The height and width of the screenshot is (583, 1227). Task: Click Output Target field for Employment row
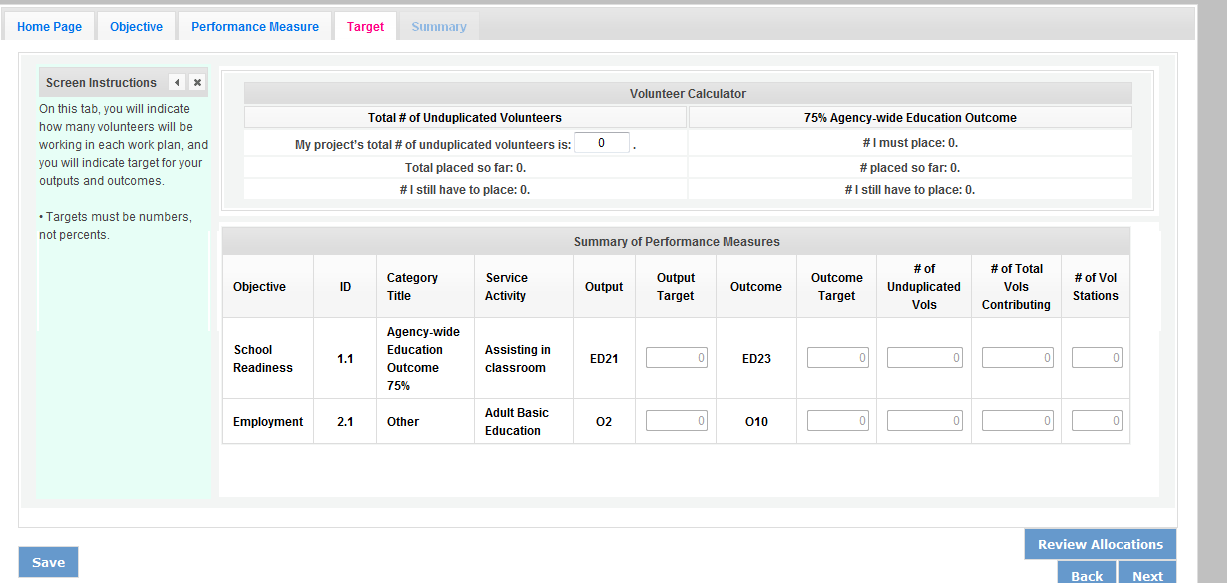(676, 421)
